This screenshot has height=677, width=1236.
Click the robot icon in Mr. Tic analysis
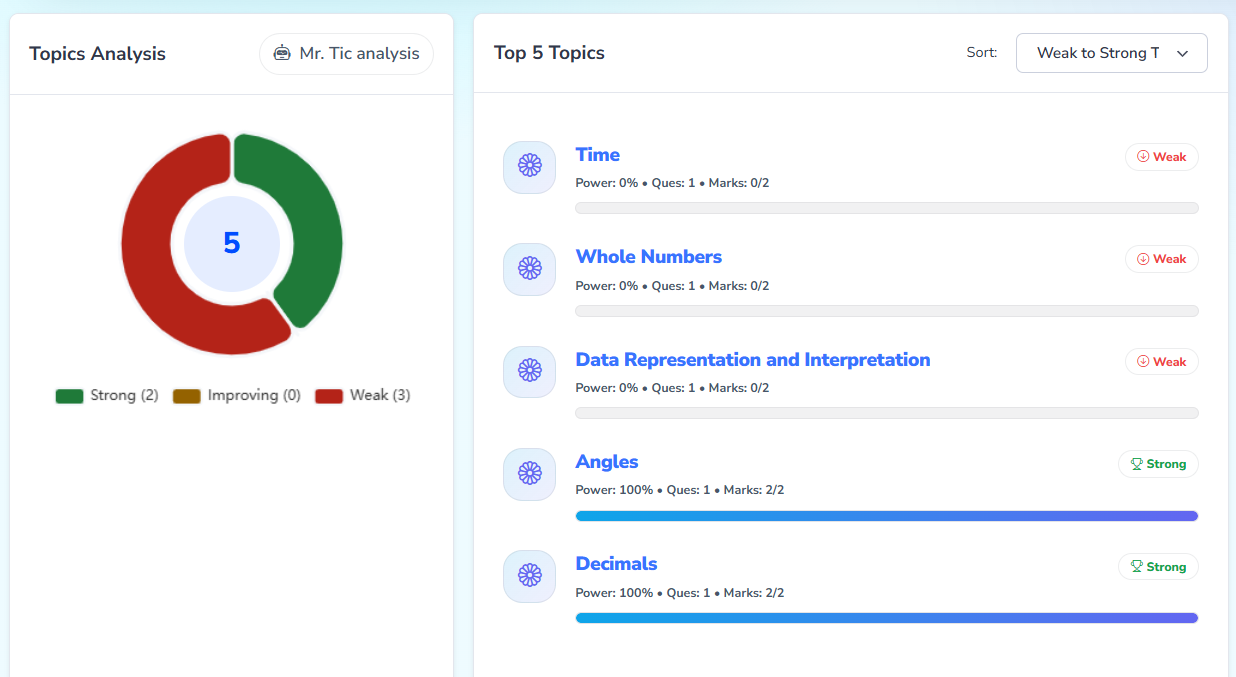tap(282, 54)
